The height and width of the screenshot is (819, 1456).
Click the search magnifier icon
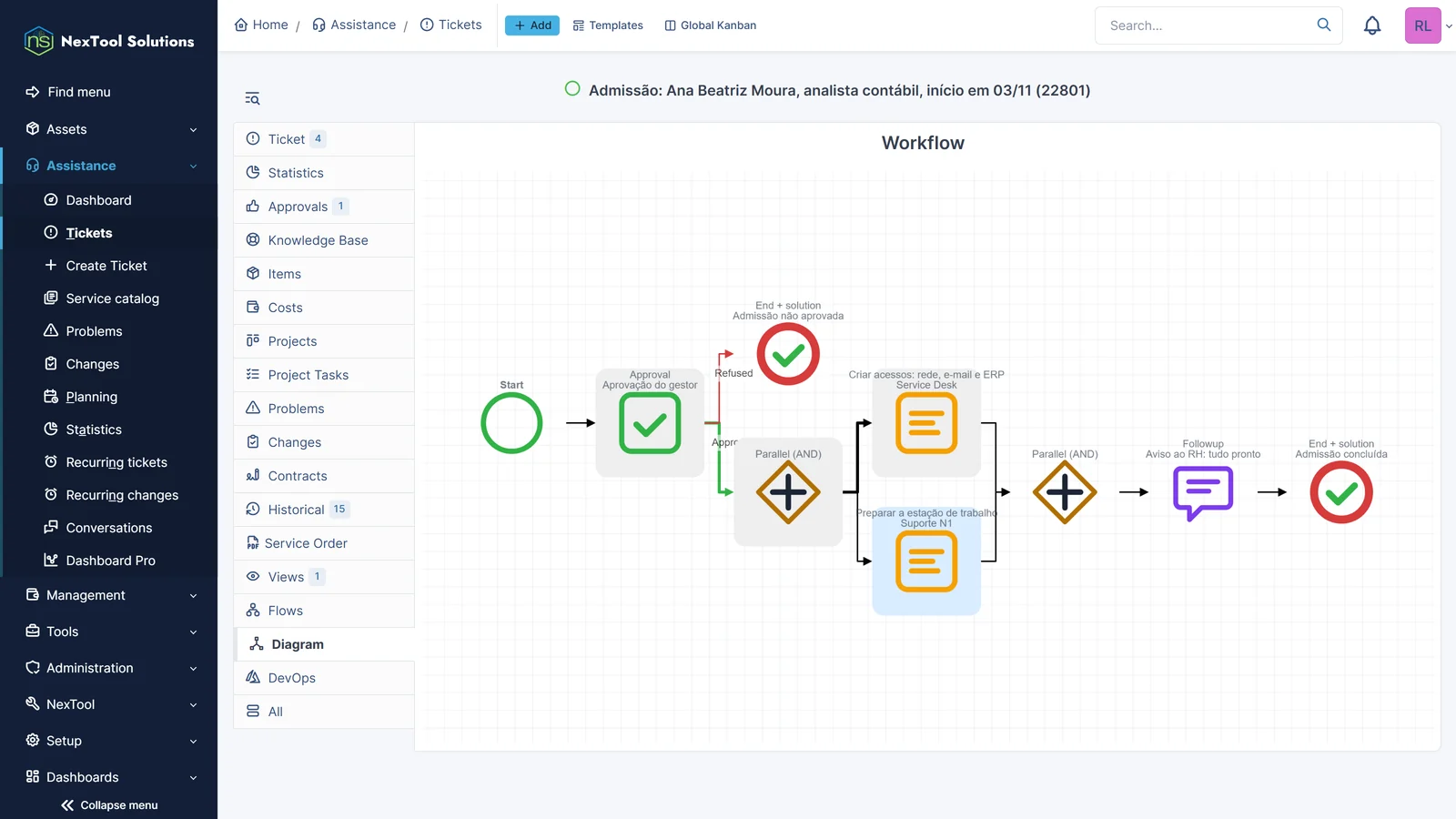pyautogui.click(x=1324, y=25)
